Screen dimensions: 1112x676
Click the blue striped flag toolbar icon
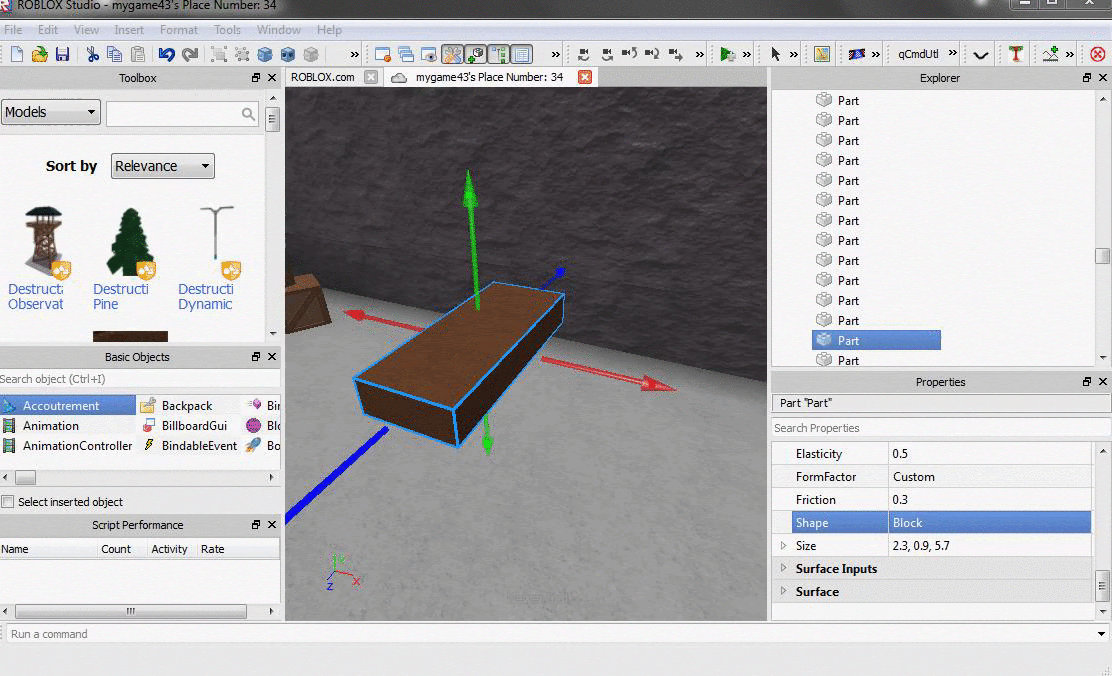tap(857, 54)
